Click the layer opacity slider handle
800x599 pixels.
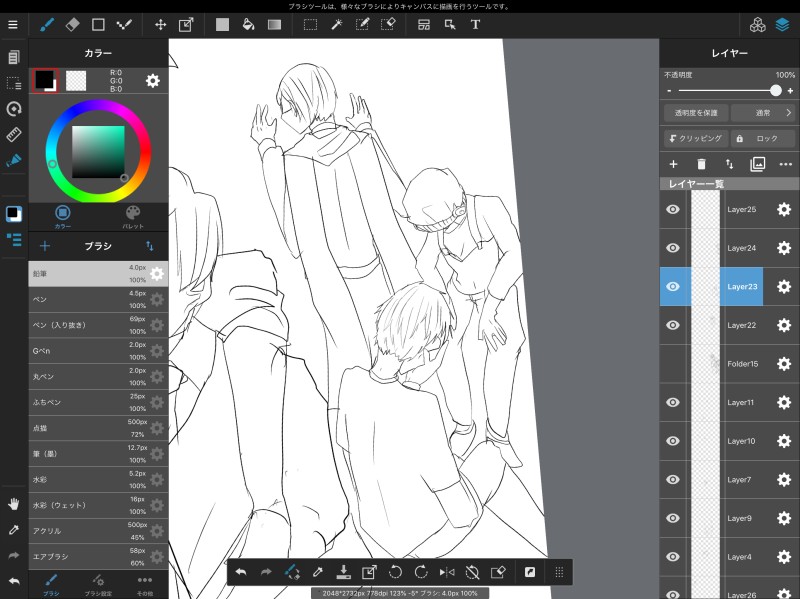pyautogui.click(x=775, y=91)
